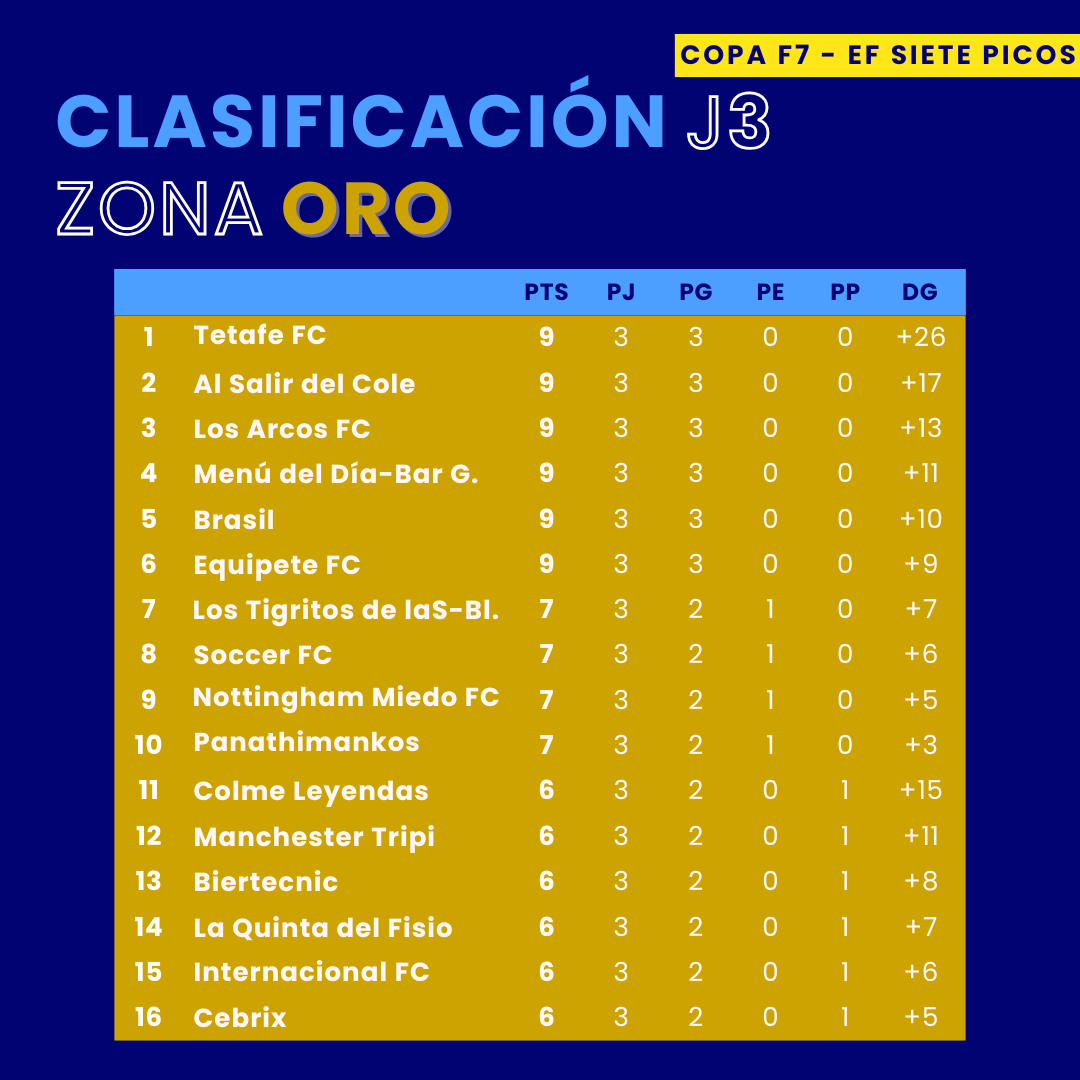Select the Brasil team name
Image resolution: width=1080 pixels, height=1080 pixels.
pos(234,520)
